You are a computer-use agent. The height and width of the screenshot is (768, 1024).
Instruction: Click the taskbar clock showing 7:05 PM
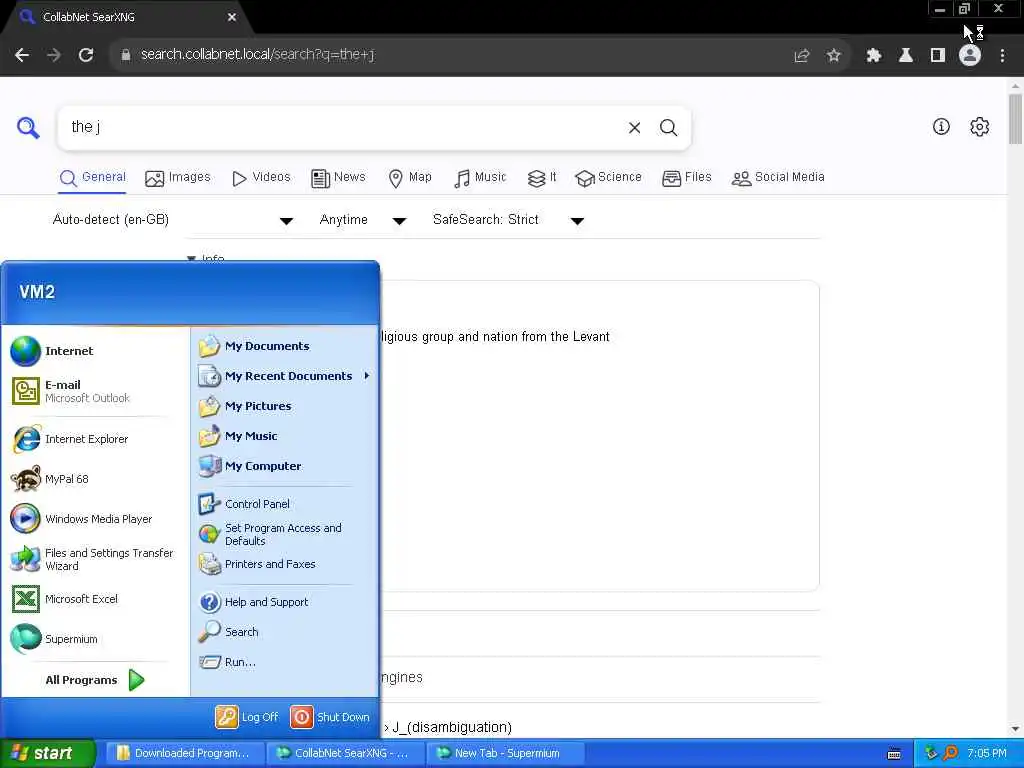coord(986,754)
